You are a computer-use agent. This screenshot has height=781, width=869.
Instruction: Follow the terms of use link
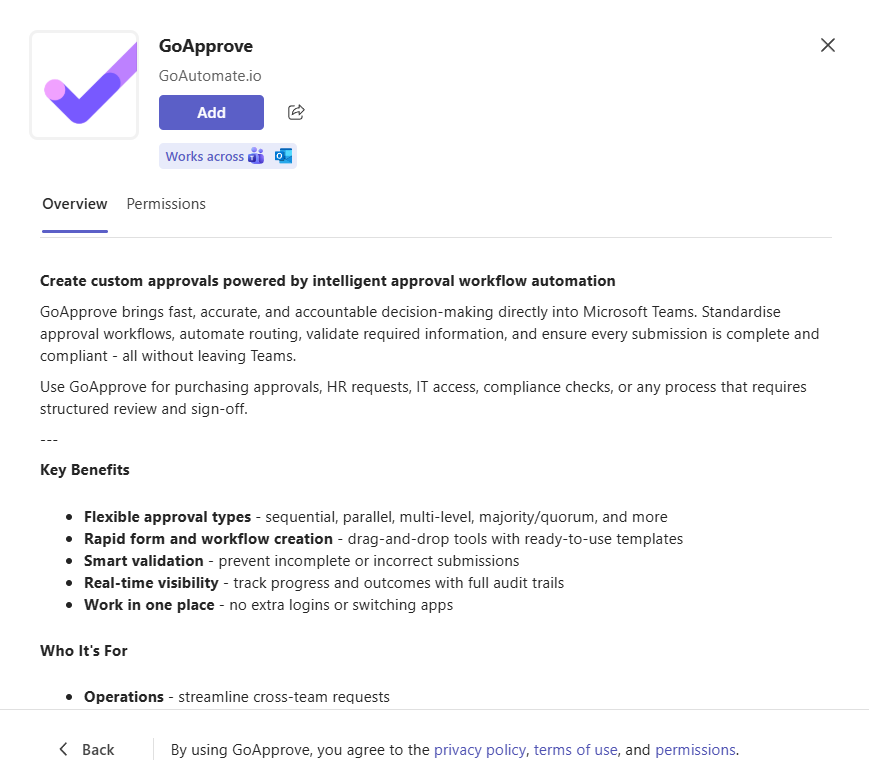coord(576,749)
